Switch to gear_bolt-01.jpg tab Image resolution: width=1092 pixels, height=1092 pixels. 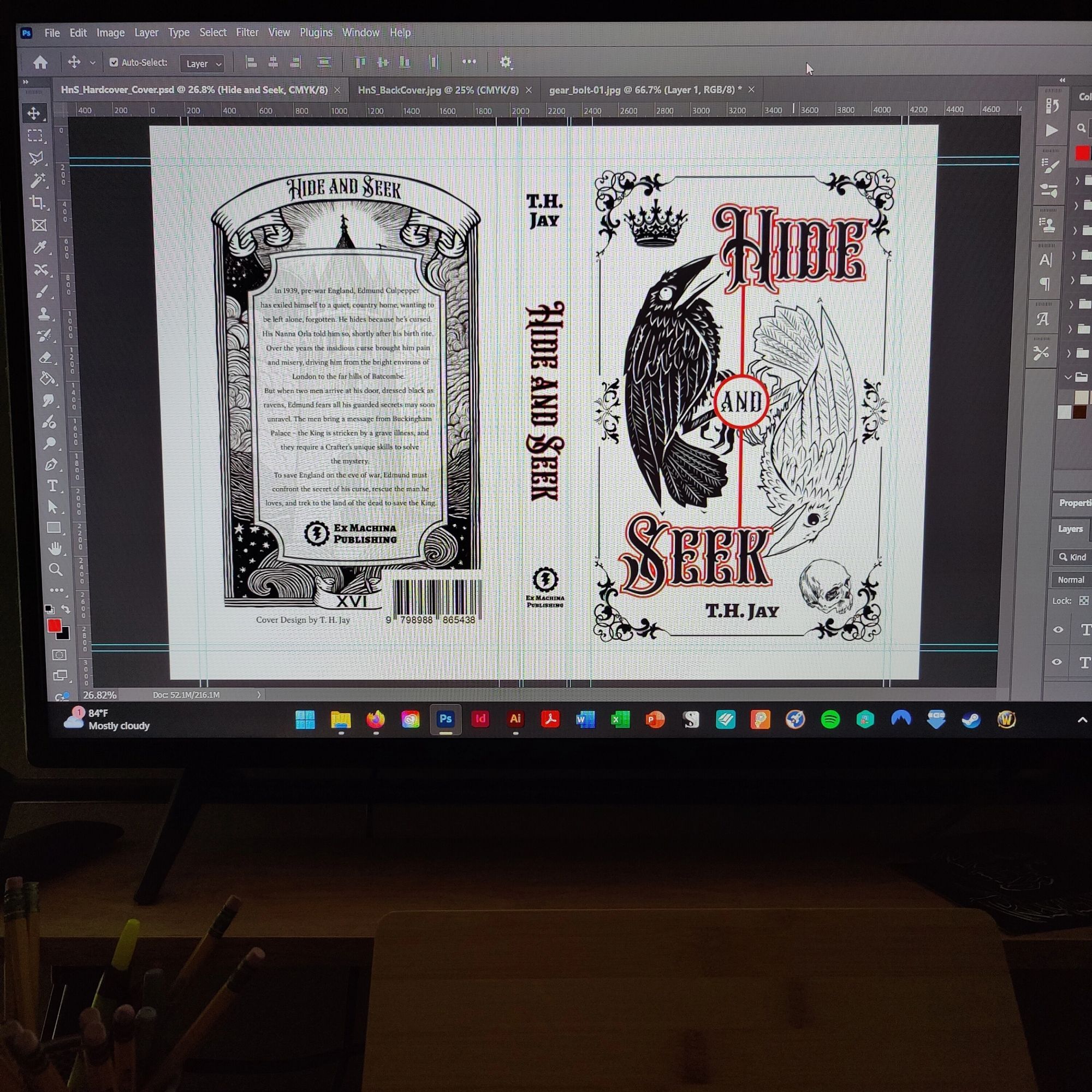click(645, 90)
